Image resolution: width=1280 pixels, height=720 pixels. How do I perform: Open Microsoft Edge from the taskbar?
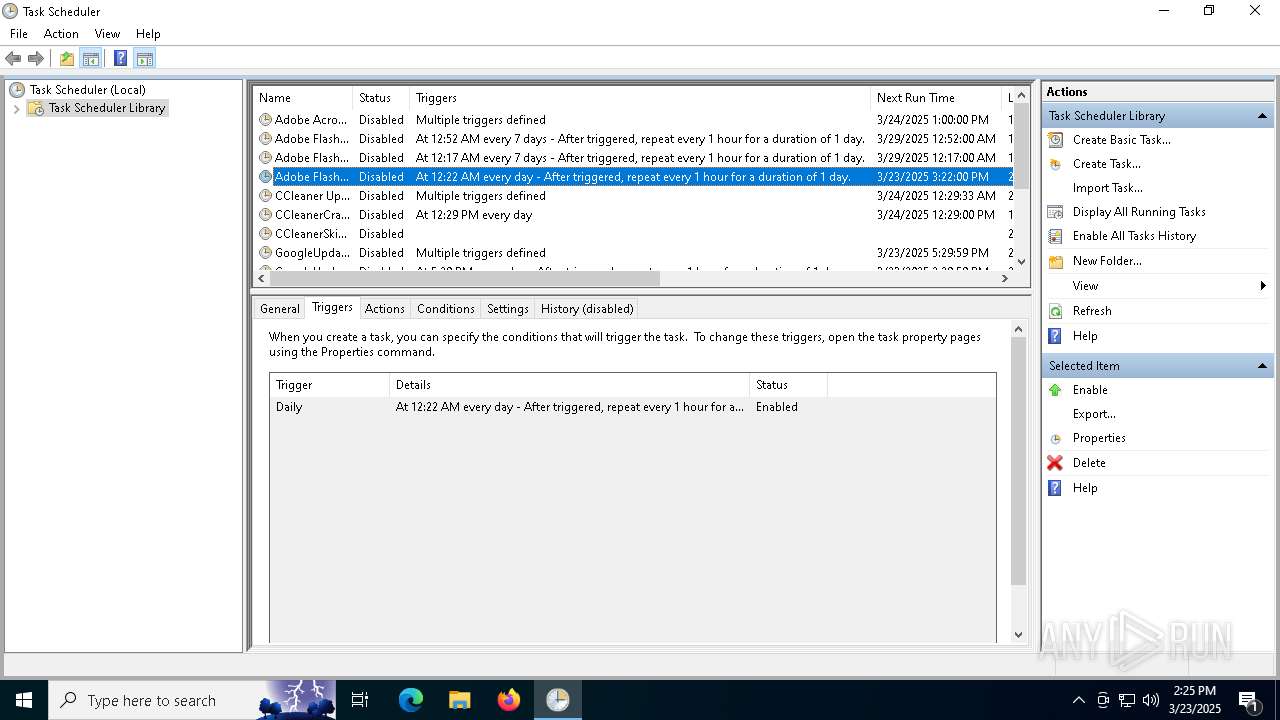tap(411, 700)
